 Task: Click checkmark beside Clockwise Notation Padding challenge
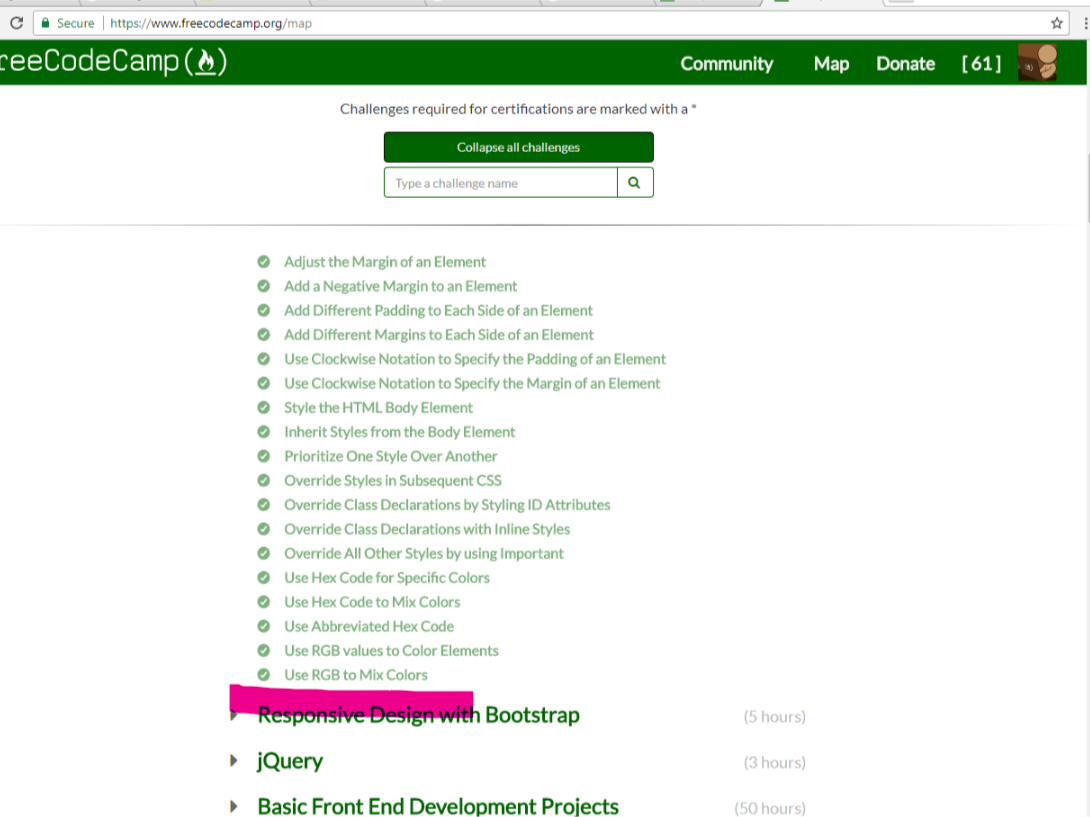(263, 359)
